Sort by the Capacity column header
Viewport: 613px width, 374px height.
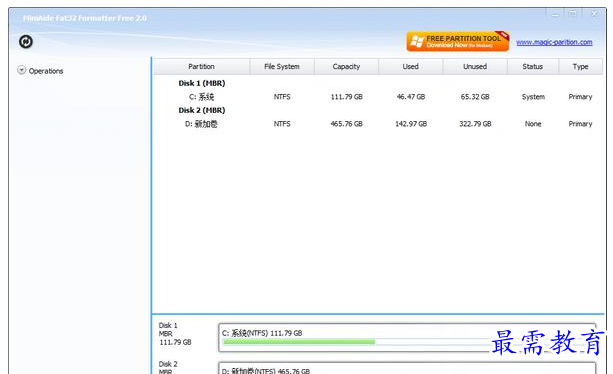pyautogui.click(x=346, y=66)
